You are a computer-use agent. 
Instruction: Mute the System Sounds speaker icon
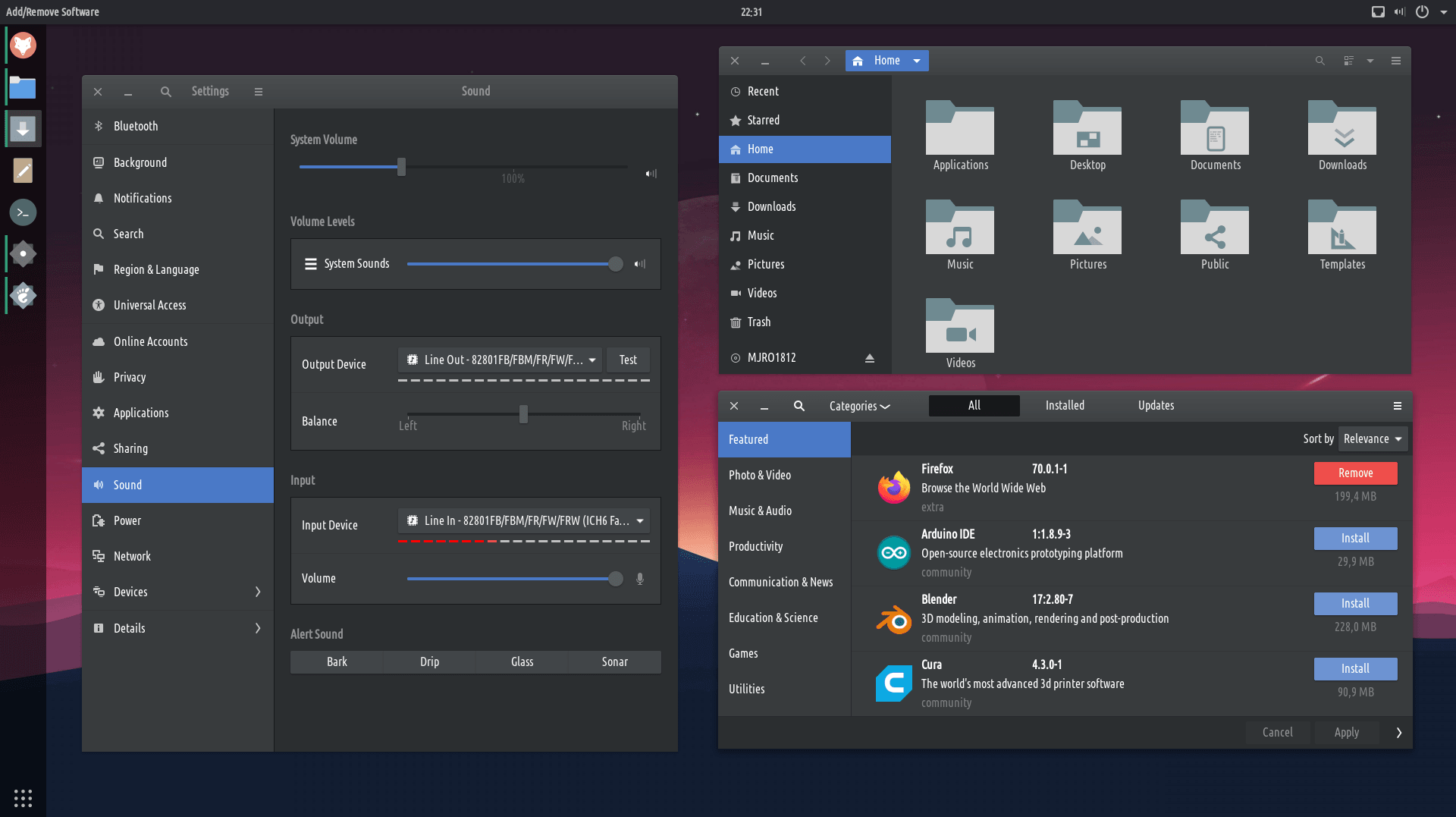coord(640,264)
